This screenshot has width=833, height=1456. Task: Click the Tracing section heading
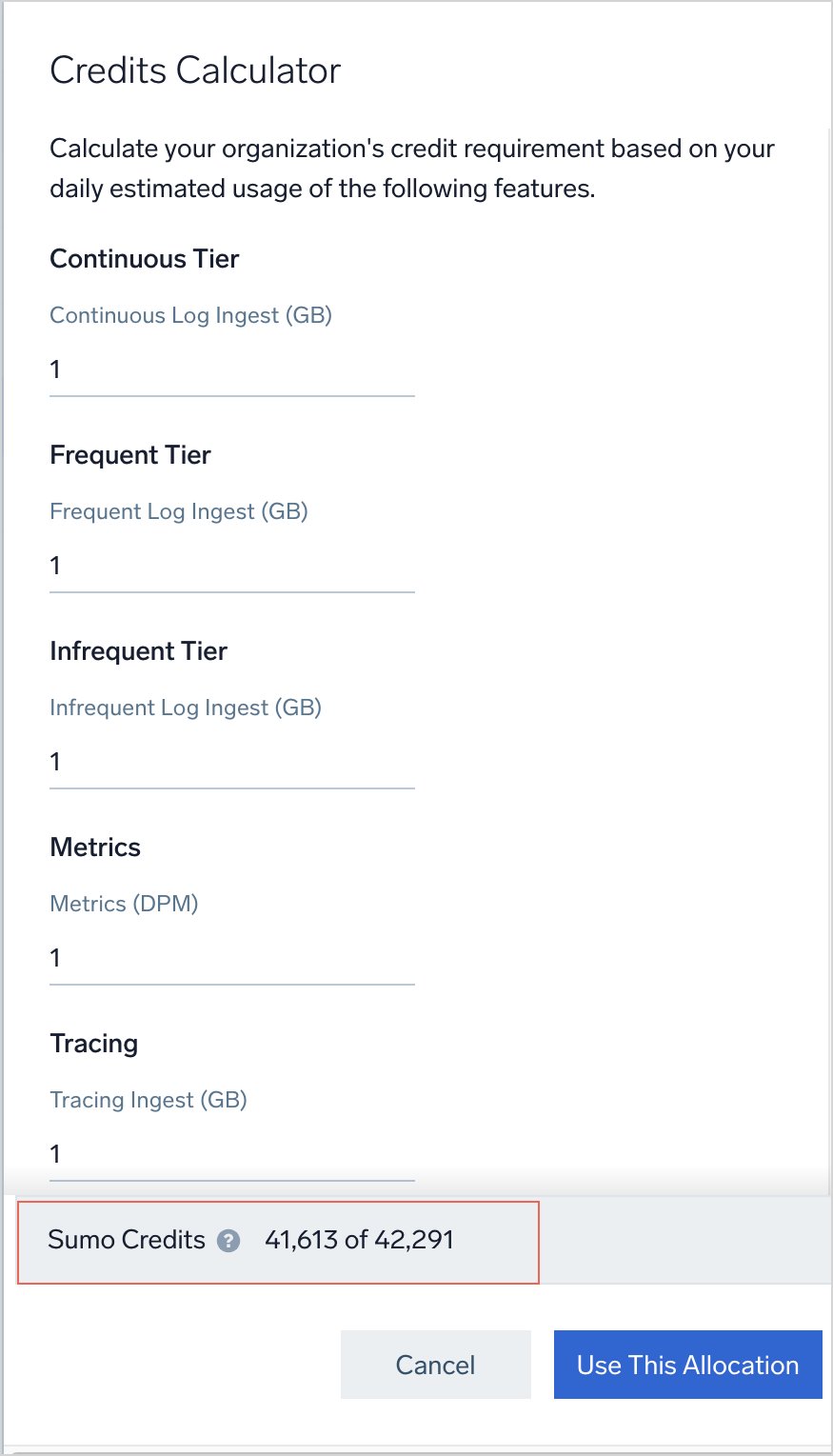tap(94, 1044)
